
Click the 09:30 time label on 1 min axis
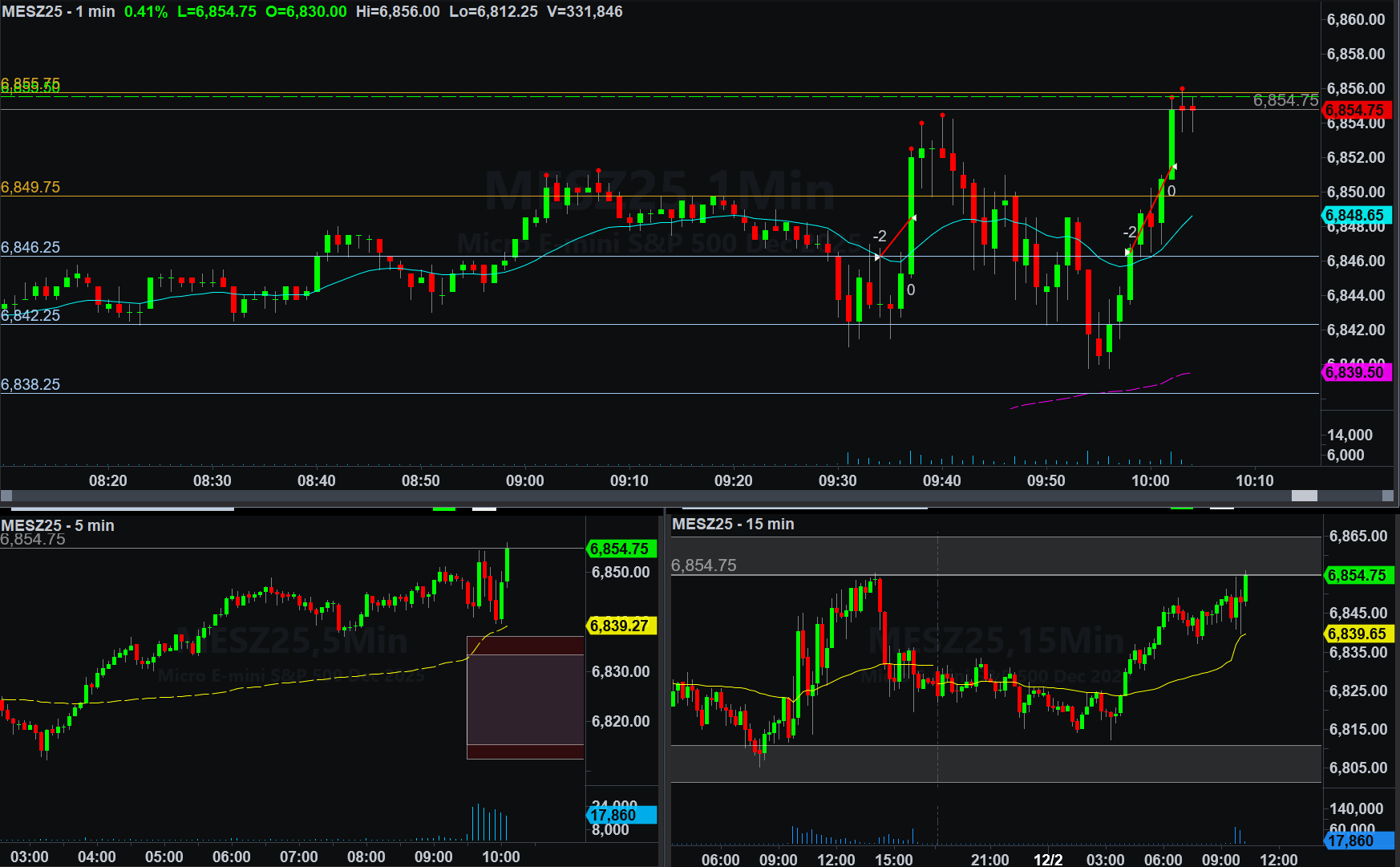point(837,480)
